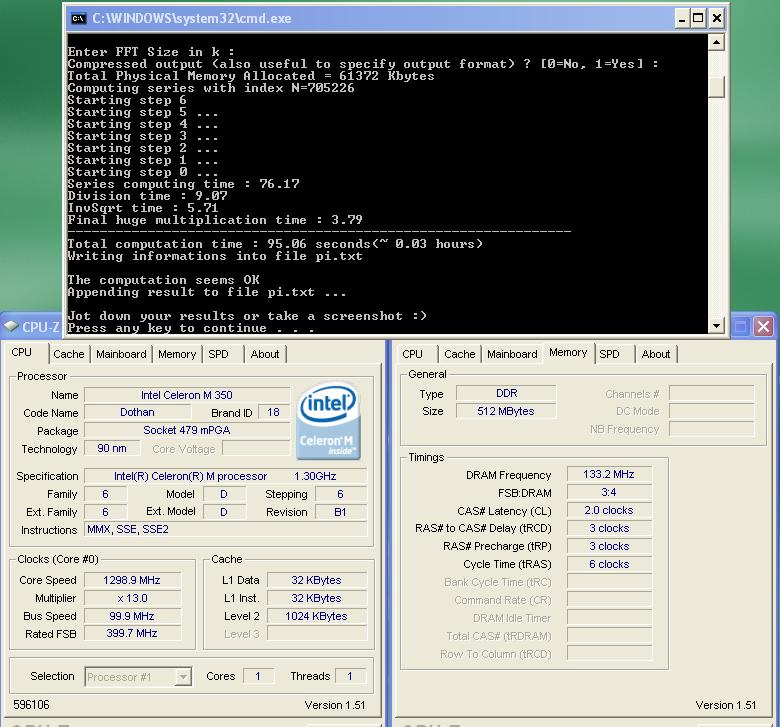Viewport: 780px width, 727px height.
Task: Click the empty Core Voltage field
Action: pyautogui.click(x=256, y=448)
